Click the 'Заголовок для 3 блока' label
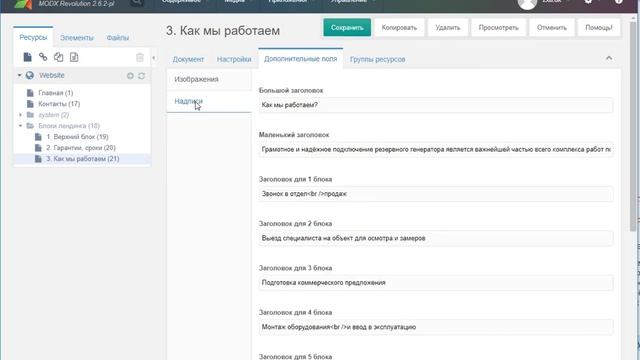Image resolution: width=640 pixels, height=360 pixels. pyautogui.click(x=296, y=268)
